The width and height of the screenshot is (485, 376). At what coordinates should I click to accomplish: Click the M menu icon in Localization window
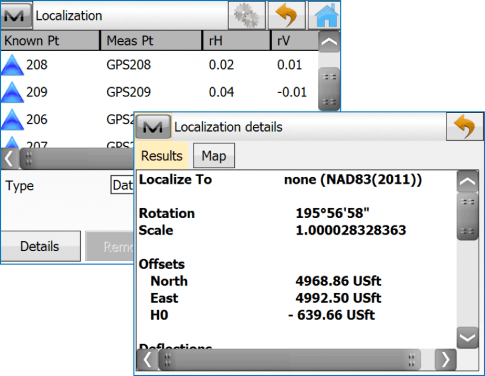[16, 15]
